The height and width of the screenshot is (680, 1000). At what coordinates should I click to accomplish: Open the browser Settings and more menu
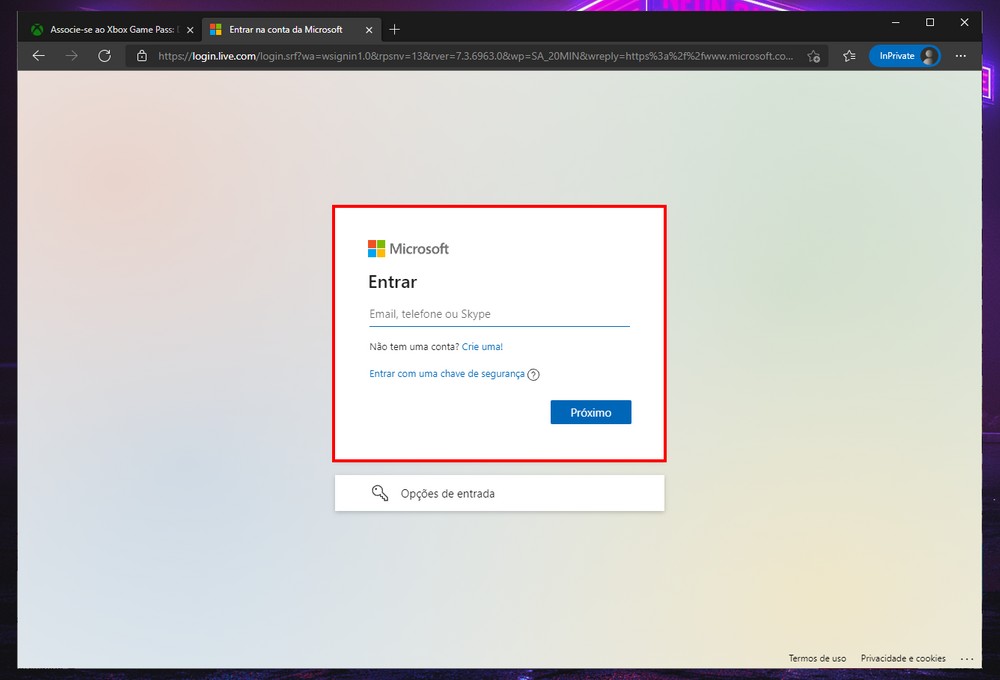[x=961, y=56]
